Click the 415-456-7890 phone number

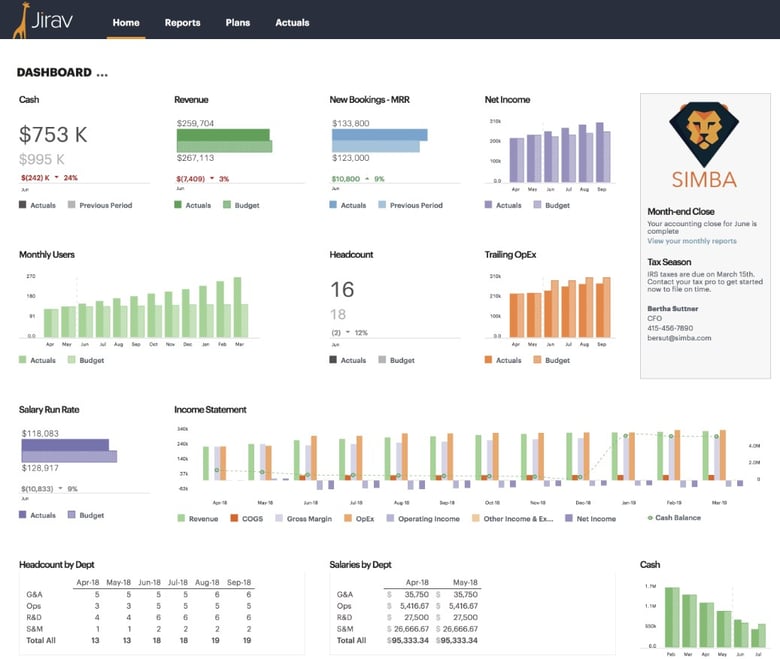point(670,328)
